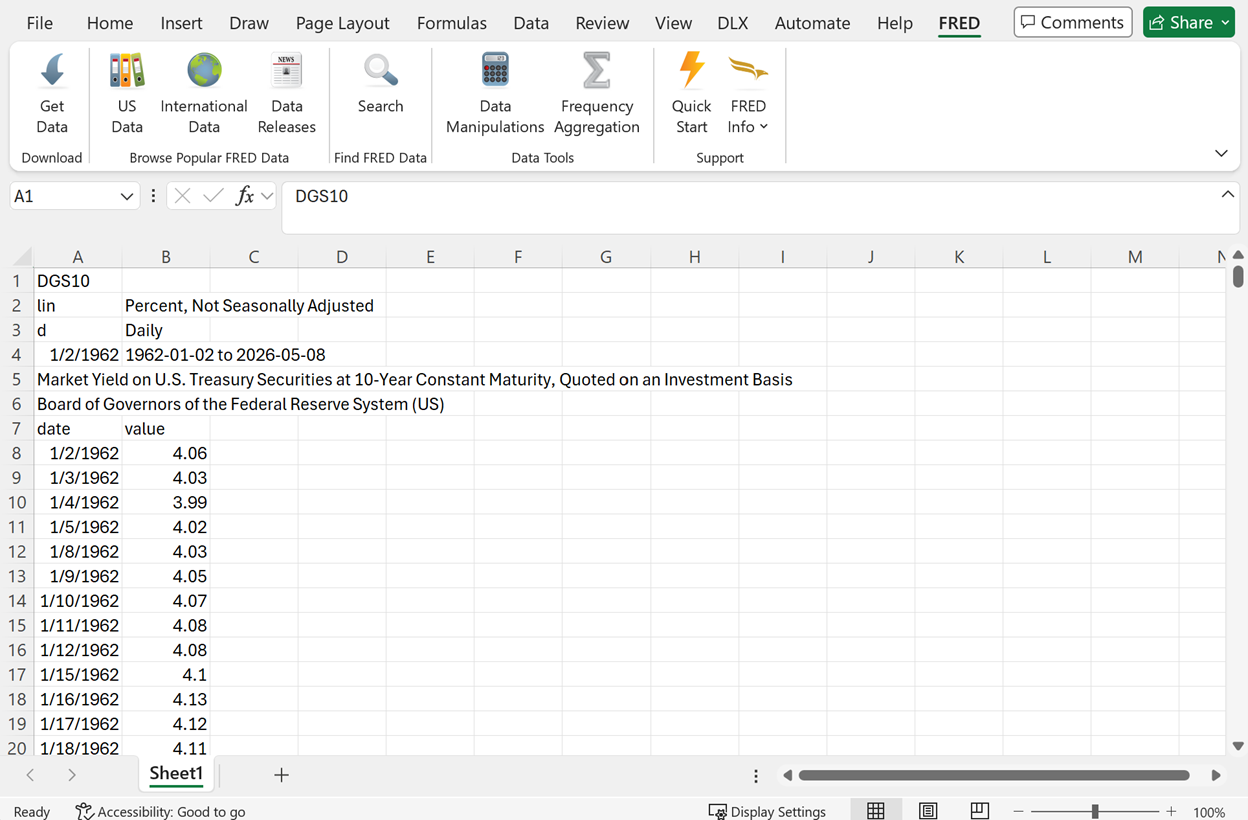Switch to Insert tab
The height and width of the screenshot is (820, 1248).
(x=181, y=23)
